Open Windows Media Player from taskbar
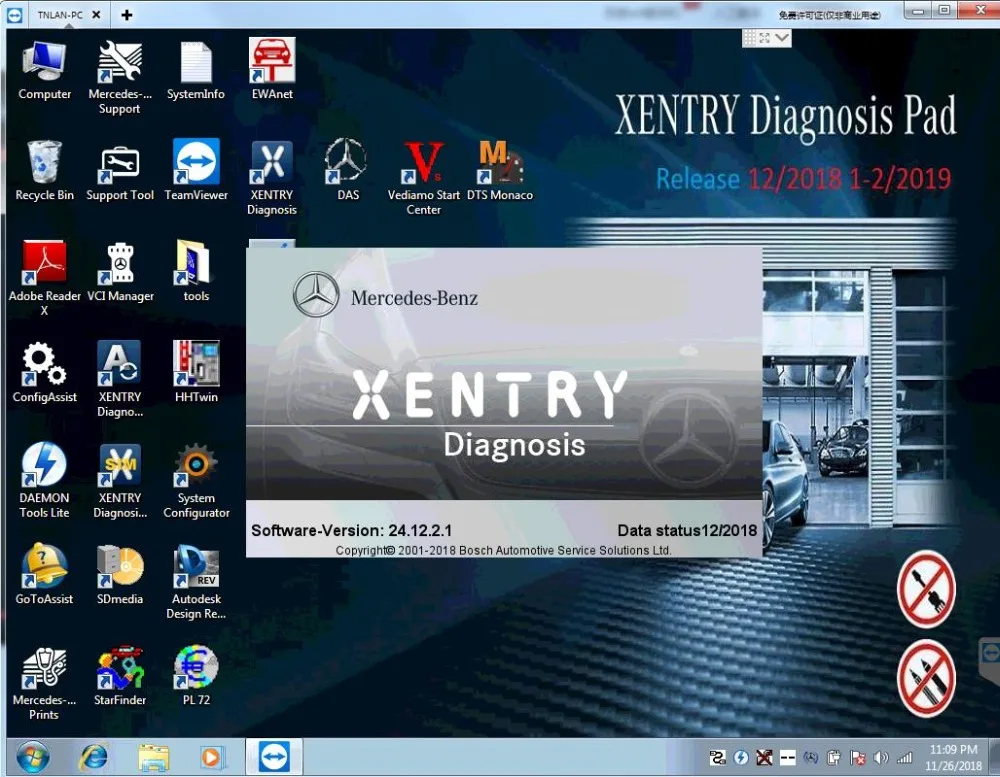1000x777 pixels. (x=210, y=758)
